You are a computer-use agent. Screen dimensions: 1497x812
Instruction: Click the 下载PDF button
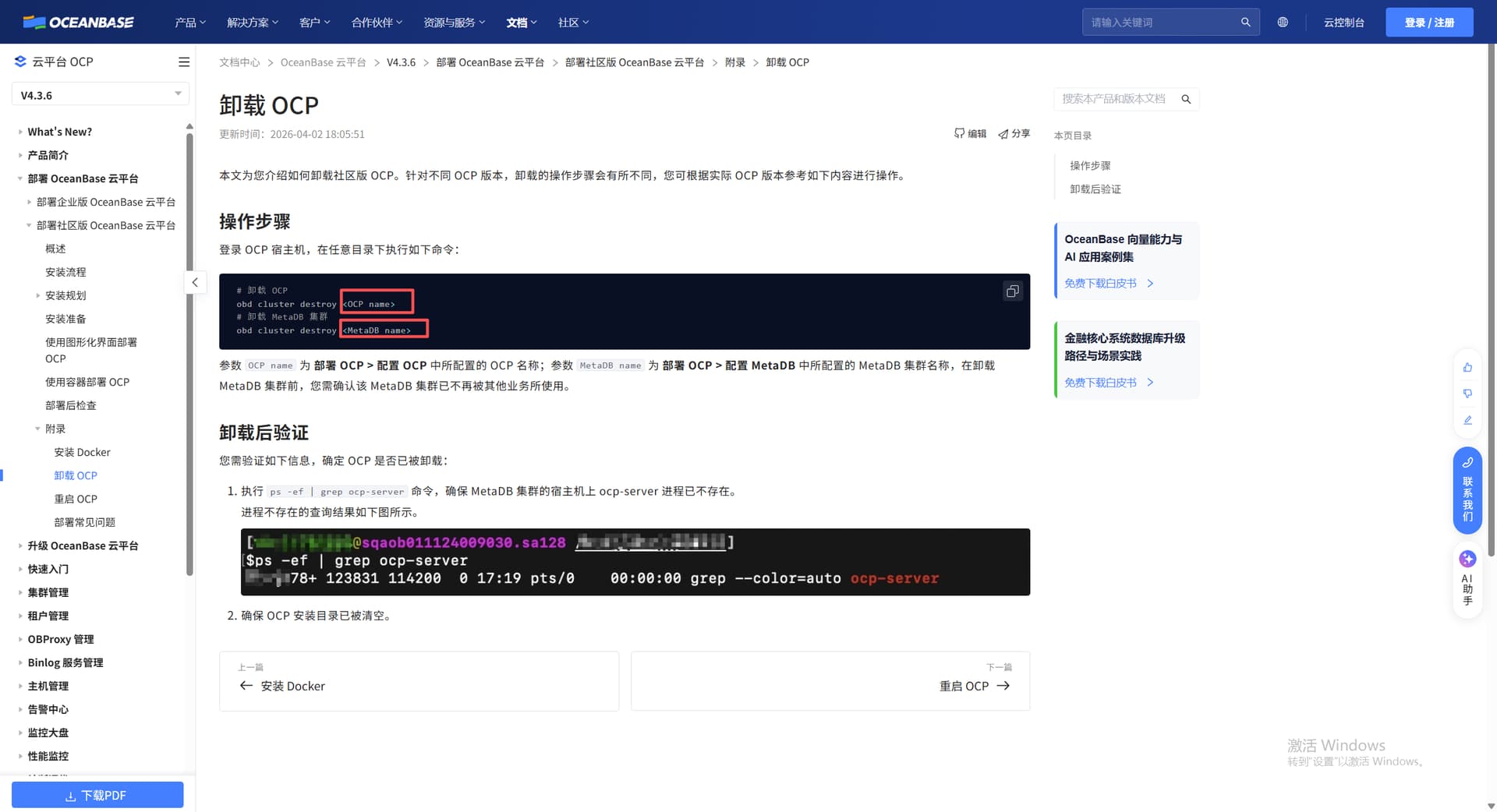[97, 795]
